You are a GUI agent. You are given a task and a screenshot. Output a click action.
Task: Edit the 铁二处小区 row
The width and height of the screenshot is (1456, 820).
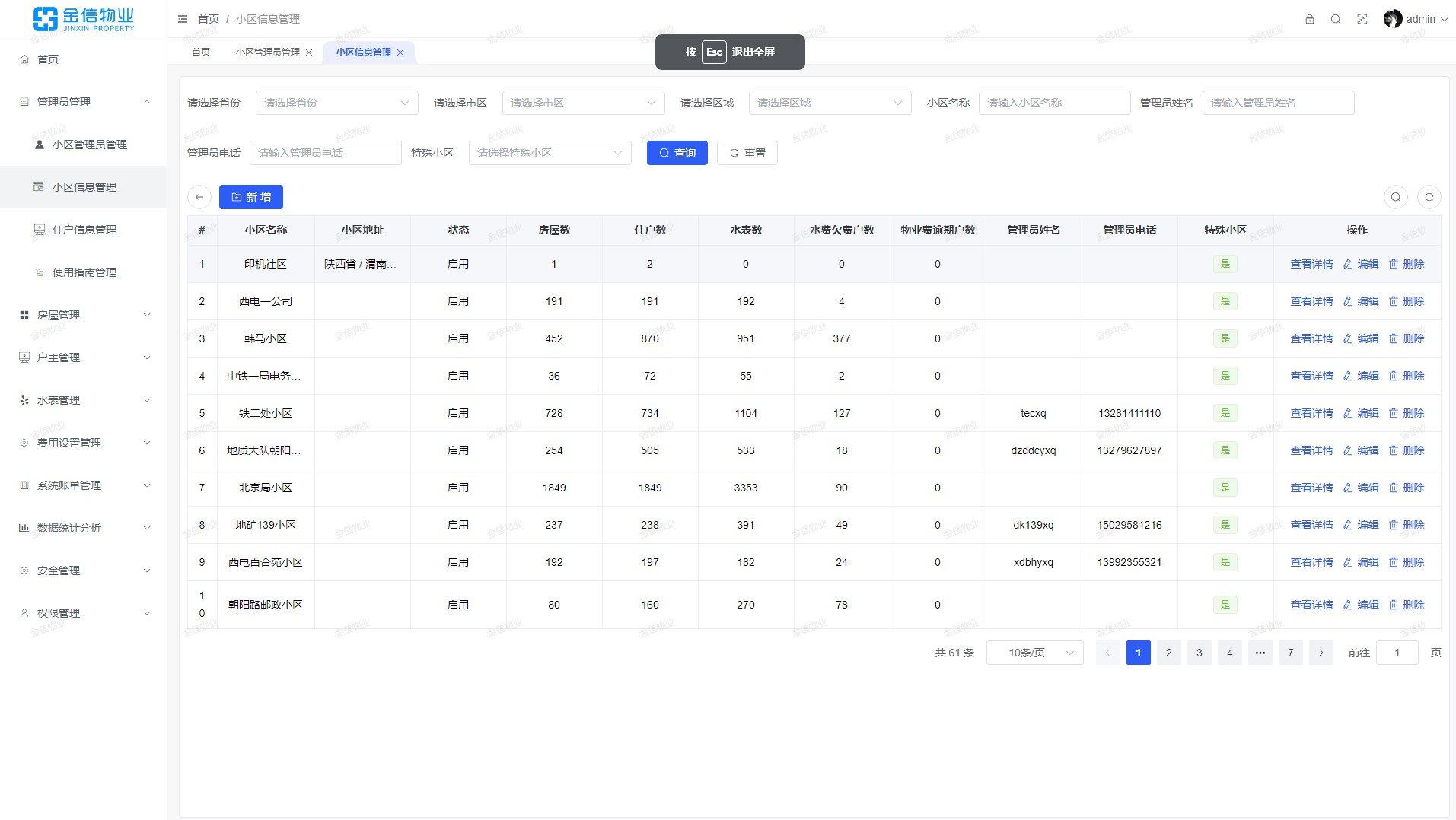pyautogui.click(x=1361, y=413)
